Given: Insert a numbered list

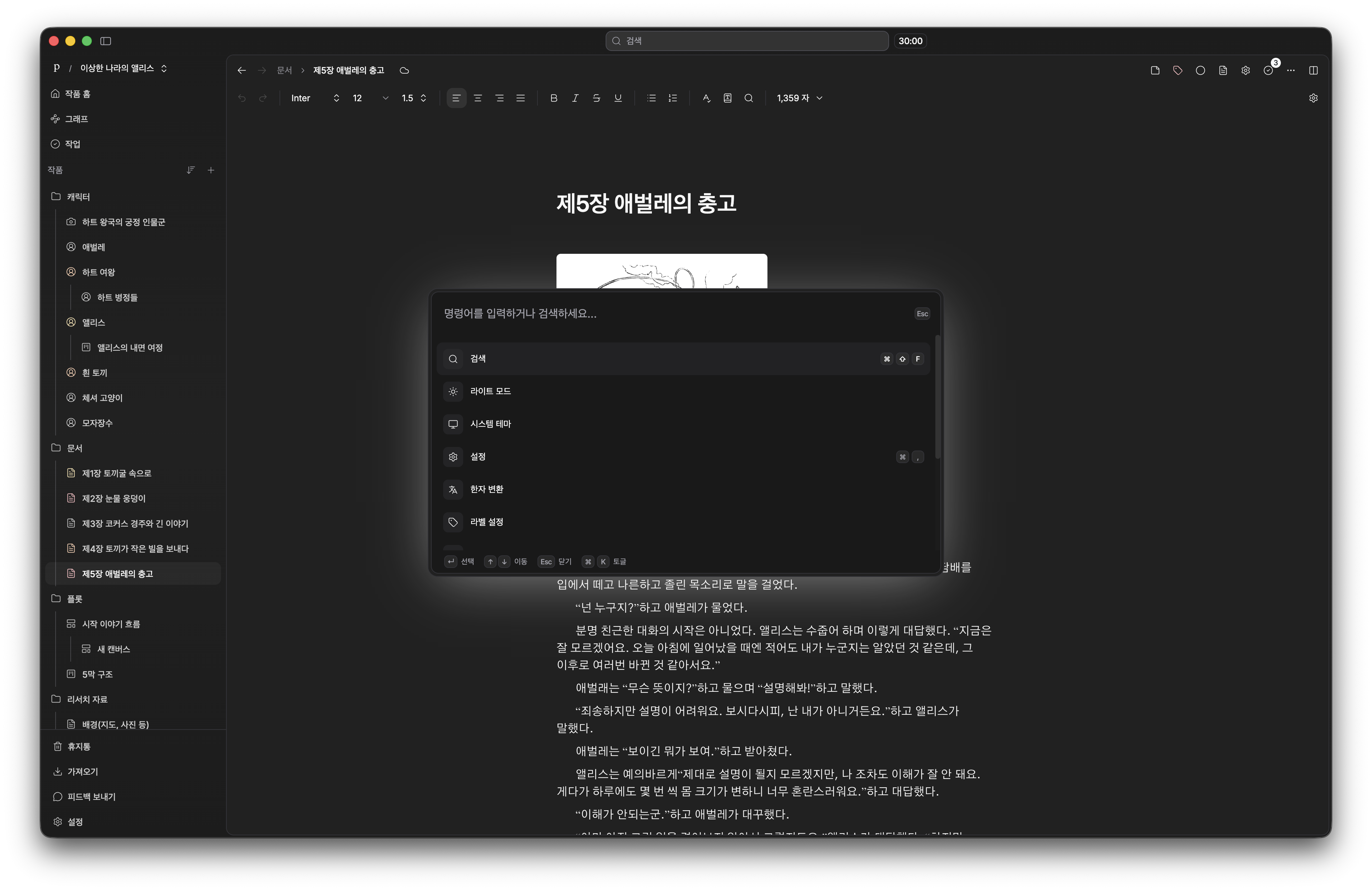Looking at the screenshot, I should (x=672, y=98).
